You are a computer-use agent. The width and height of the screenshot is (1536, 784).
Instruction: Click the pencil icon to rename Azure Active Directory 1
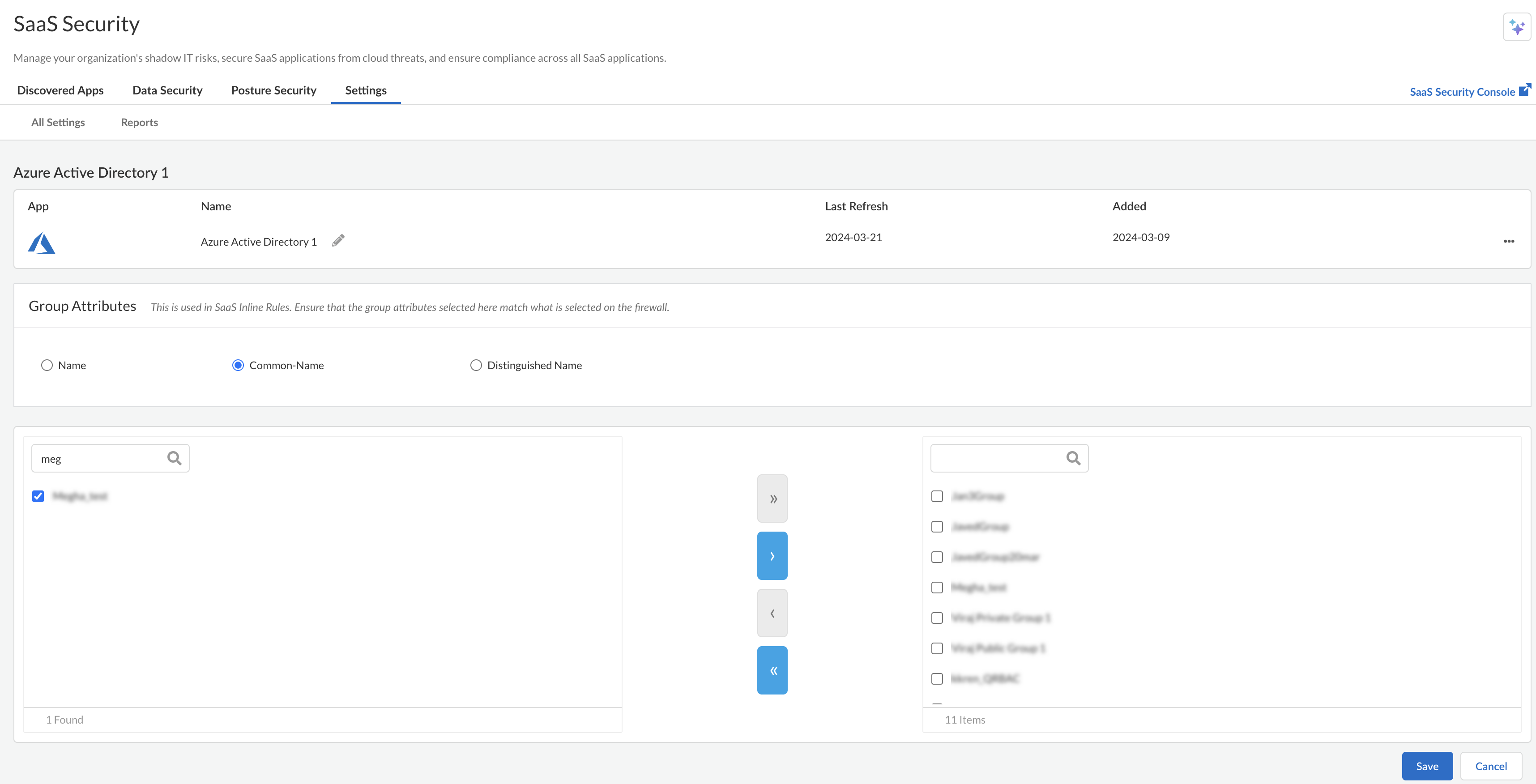tap(338, 240)
